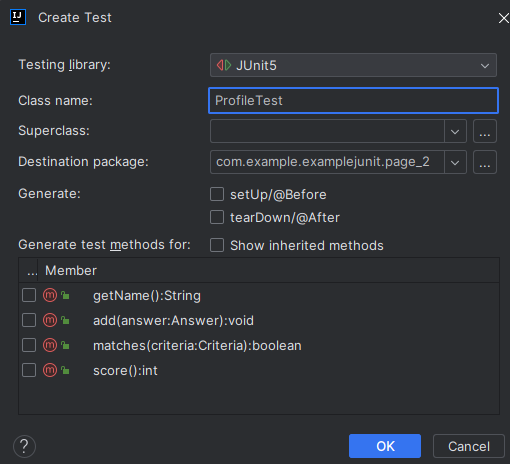The width and height of the screenshot is (510, 464).
Task: Browse for superclass with the ellipsis button
Action: click(485, 131)
